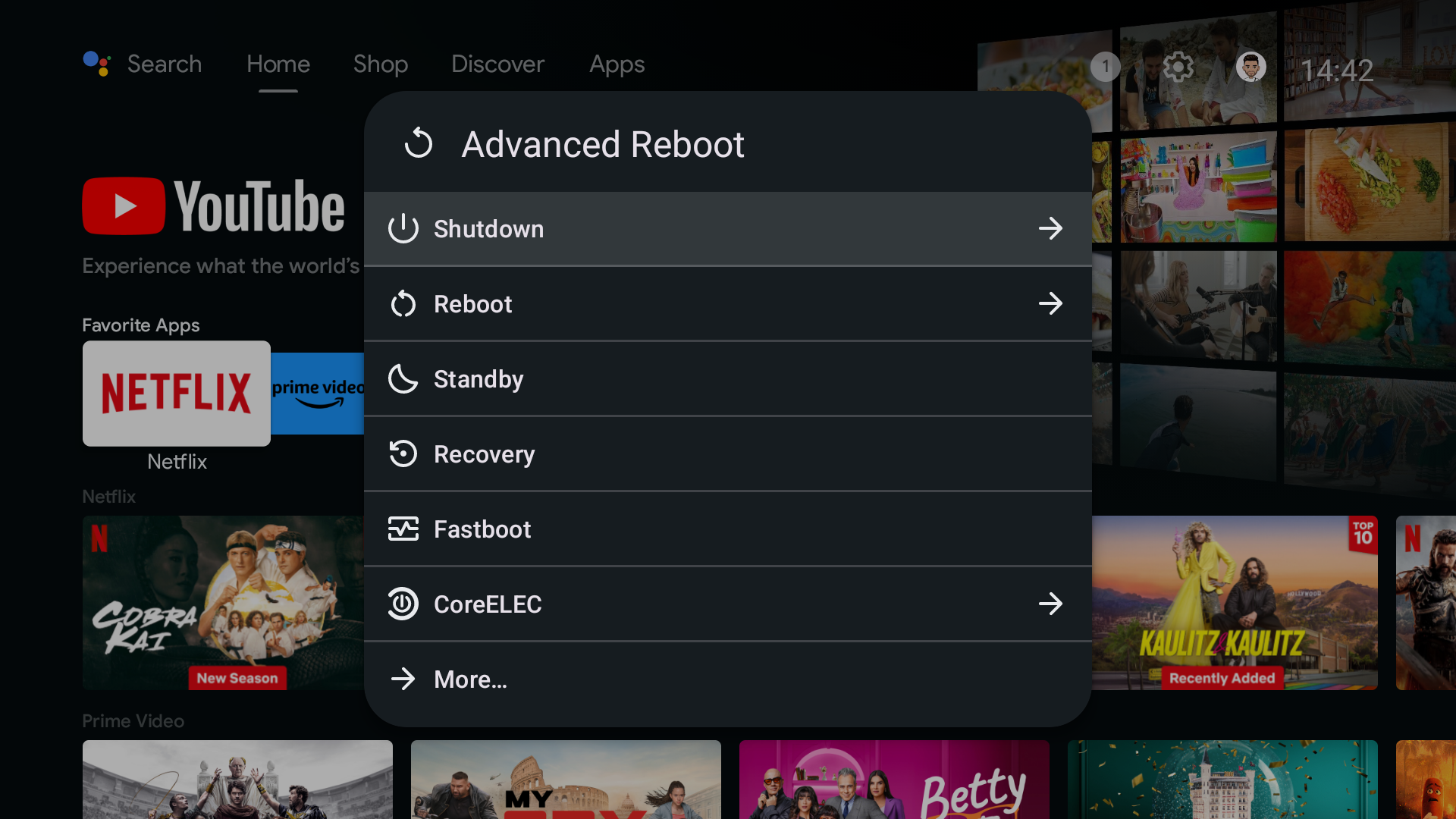Click the Netflix row heading above Cobra Kai
The height and width of the screenshot is (819, 1456).
point(109,496)
